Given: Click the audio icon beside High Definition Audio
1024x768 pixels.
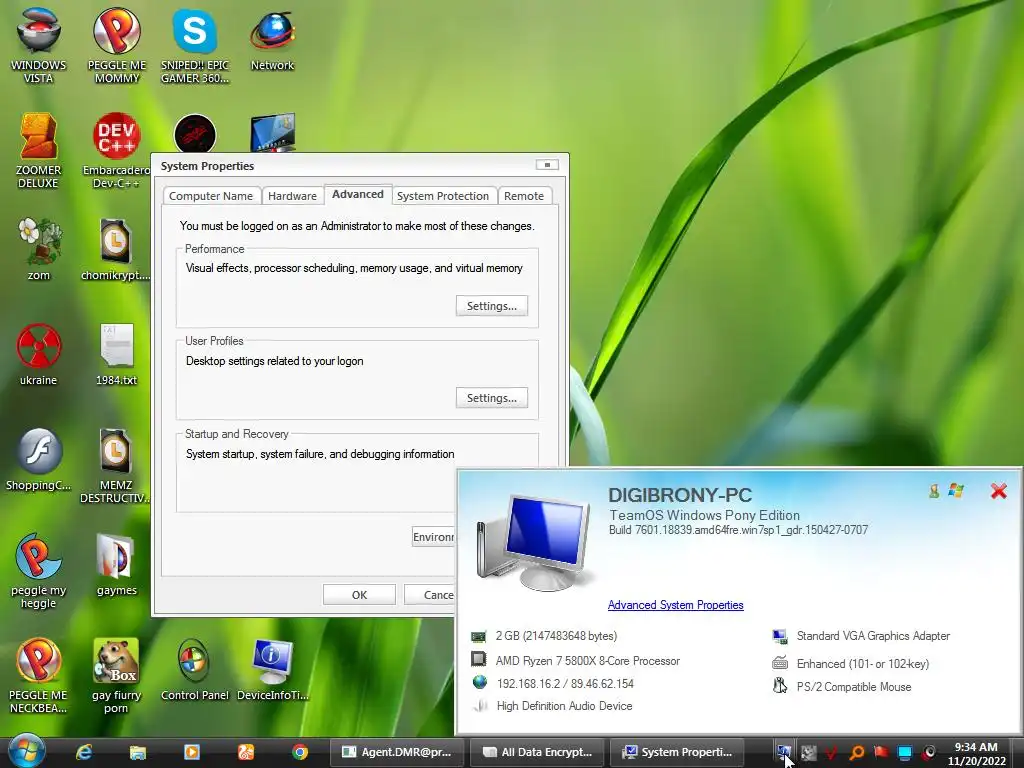Looking at the screenshot, I should pos(481,705).
